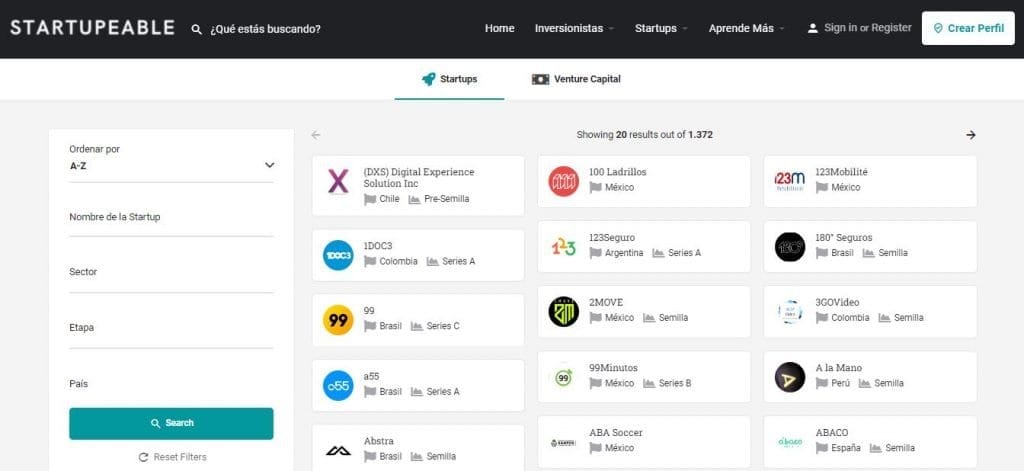Viewport: 1024px width, 471px height.
Task: Open the Home menu item
Action: (500, 28)
